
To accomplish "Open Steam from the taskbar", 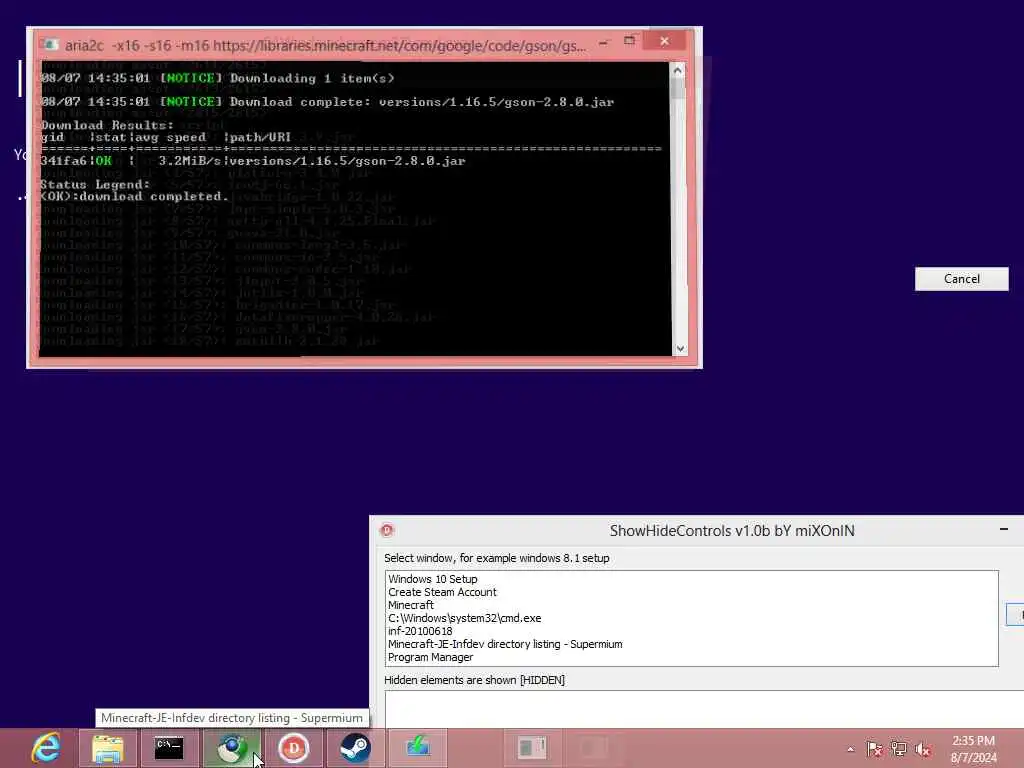I will coord(355,748).
